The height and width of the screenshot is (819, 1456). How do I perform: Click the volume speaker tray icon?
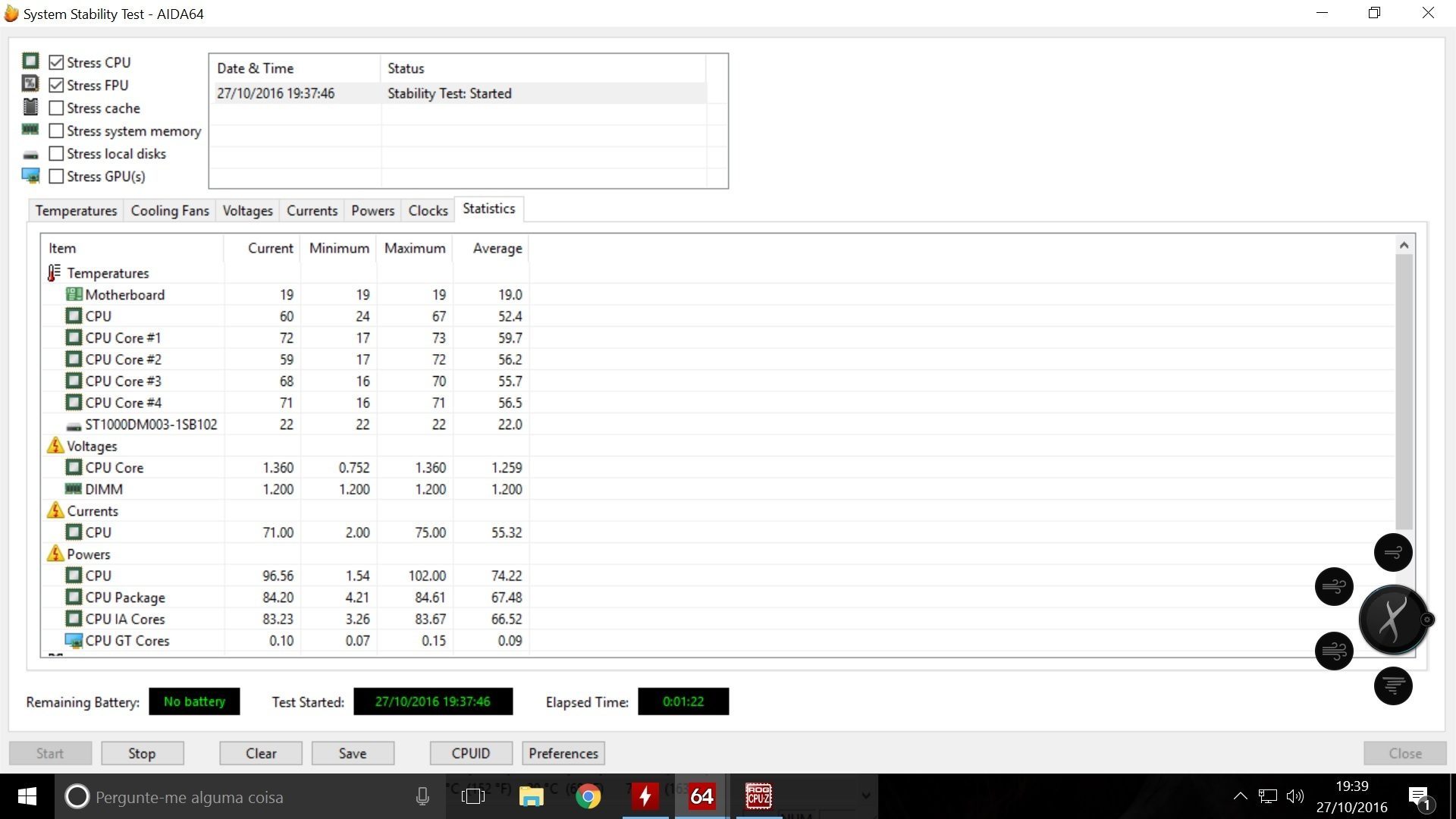(1295, 796)
